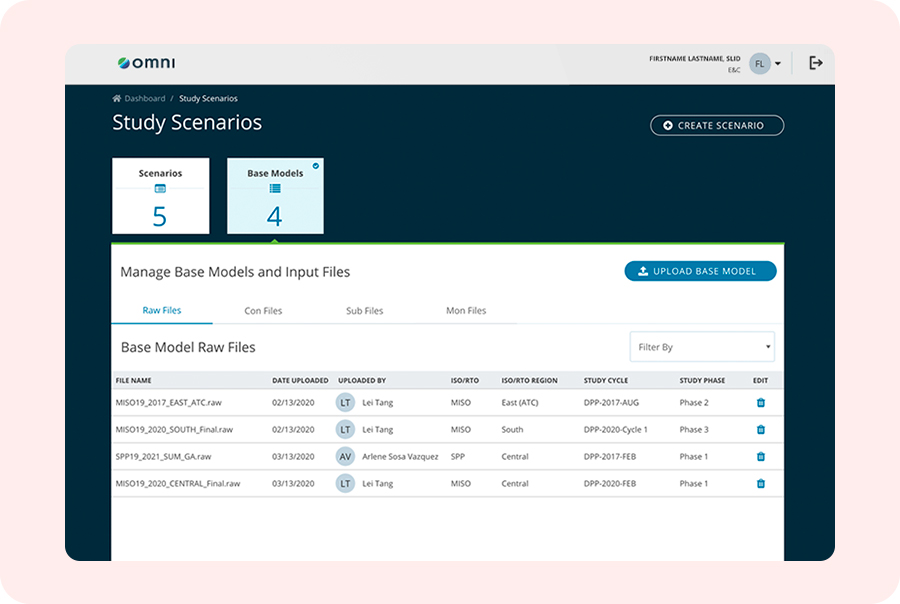Open the FL user avatar
This screenshot has height=604, width=900.
pyautogui.click(x=759, y=64)
